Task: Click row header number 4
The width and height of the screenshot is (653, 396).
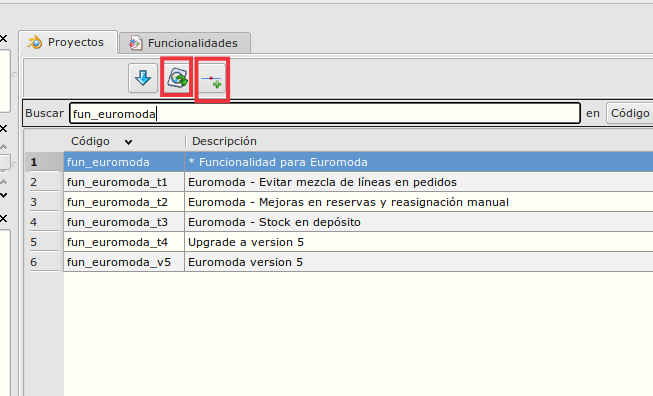Action: (x=44, y=222)
